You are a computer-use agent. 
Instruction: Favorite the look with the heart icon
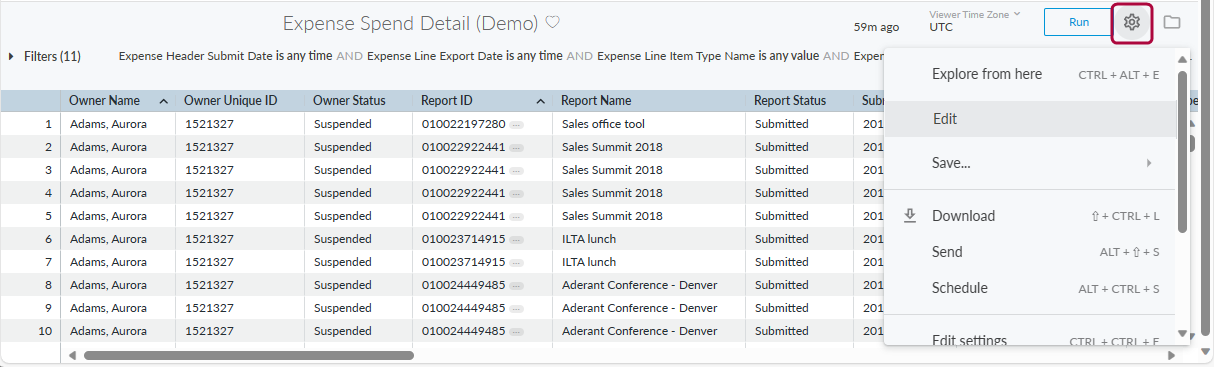point(552,22)
